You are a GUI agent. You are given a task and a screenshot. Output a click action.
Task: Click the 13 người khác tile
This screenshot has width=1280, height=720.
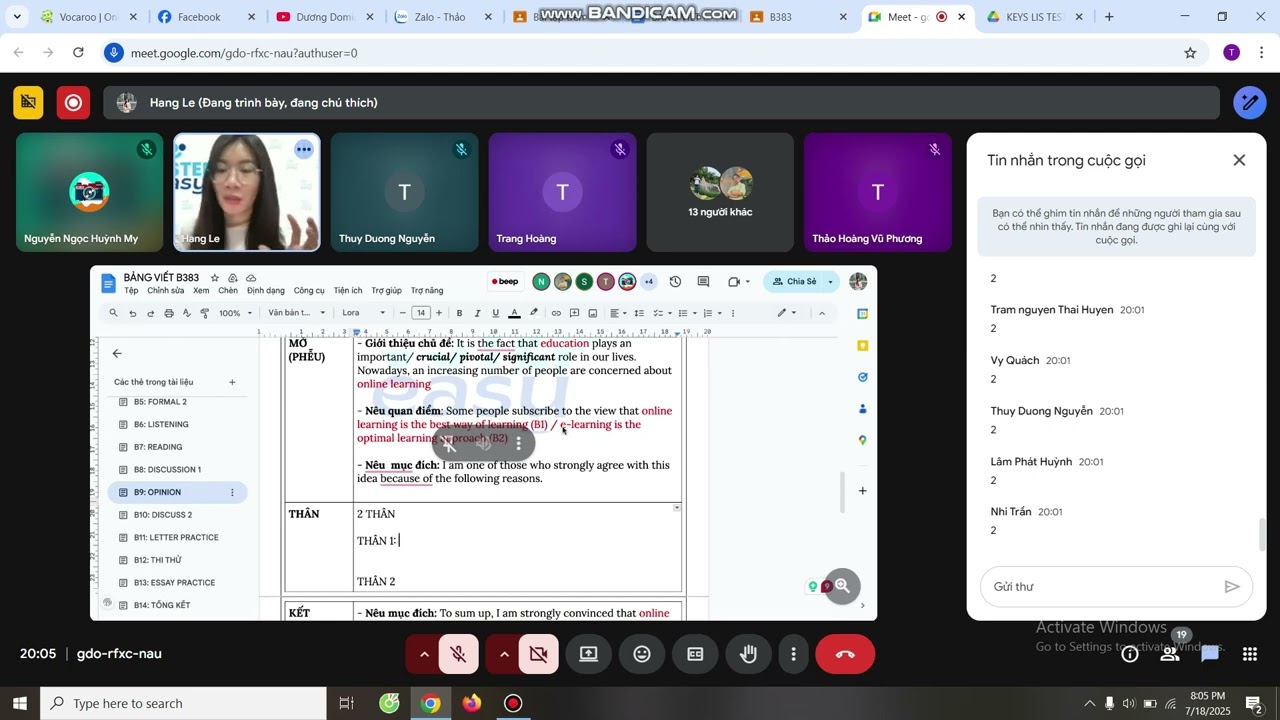720,192
